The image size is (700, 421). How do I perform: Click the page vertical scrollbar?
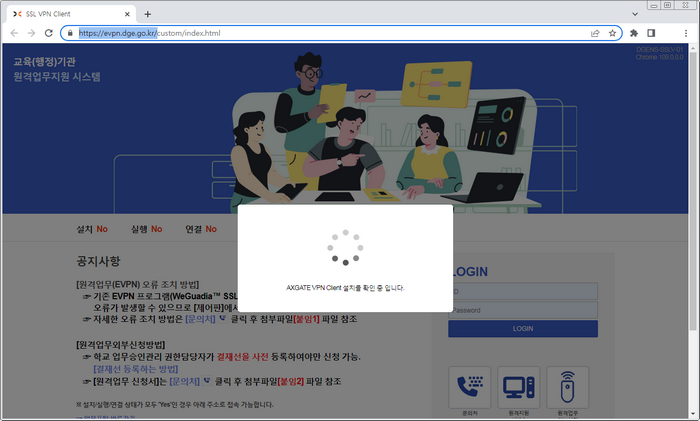[x=693, y=192]
